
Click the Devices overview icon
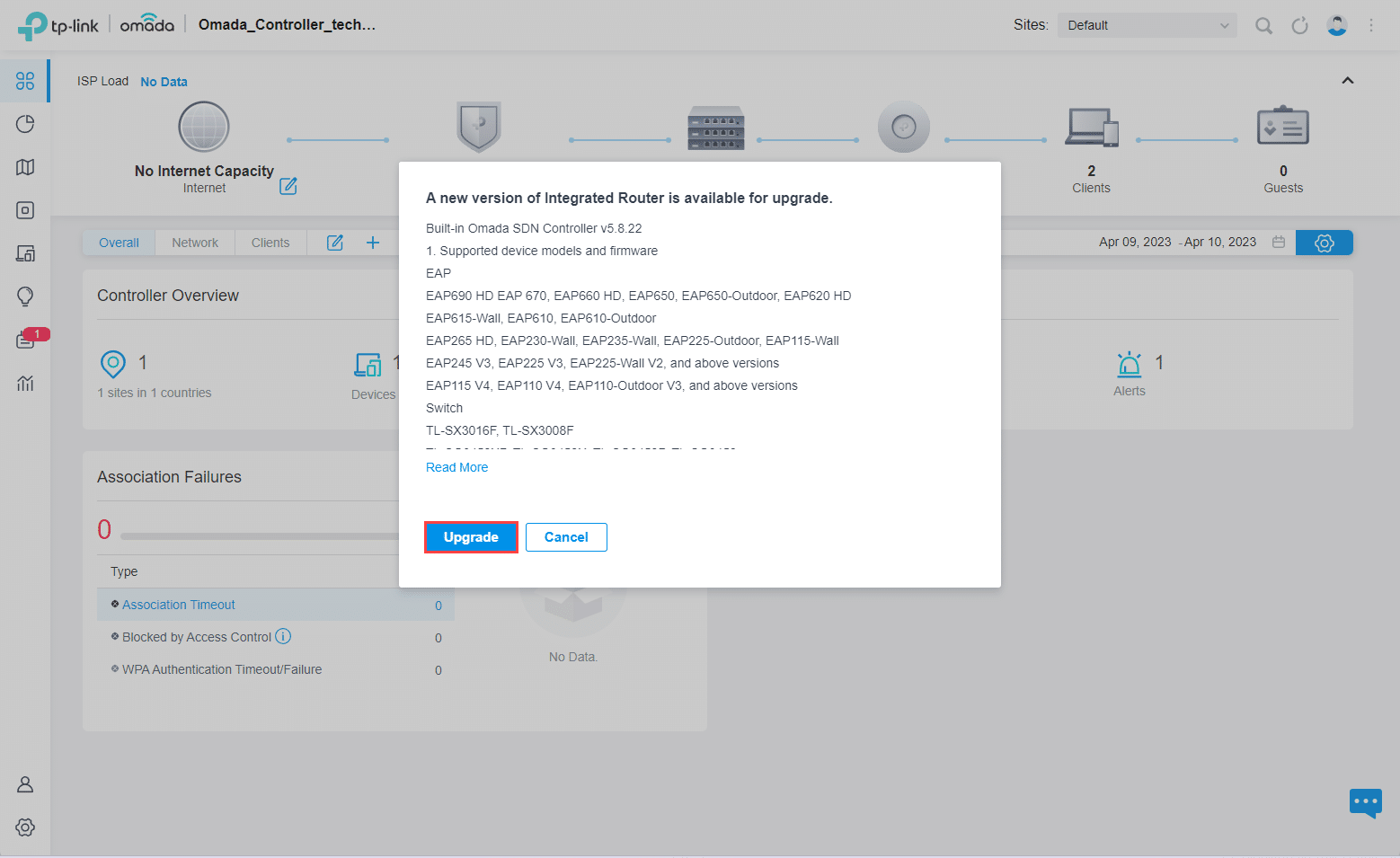(368, 364)
